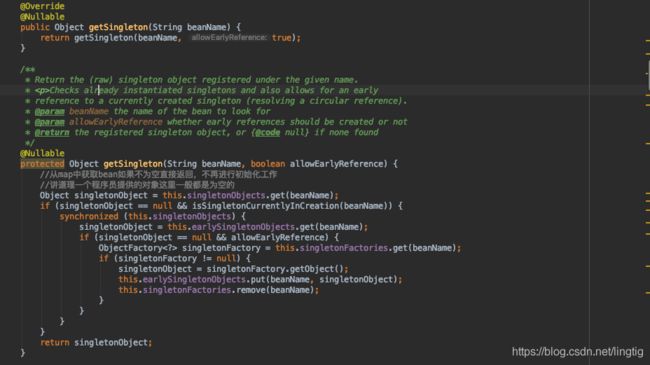Click the @param tag for beanName
Screen dimensions: 650x365
pyautogui.click(x=49, y=112)
